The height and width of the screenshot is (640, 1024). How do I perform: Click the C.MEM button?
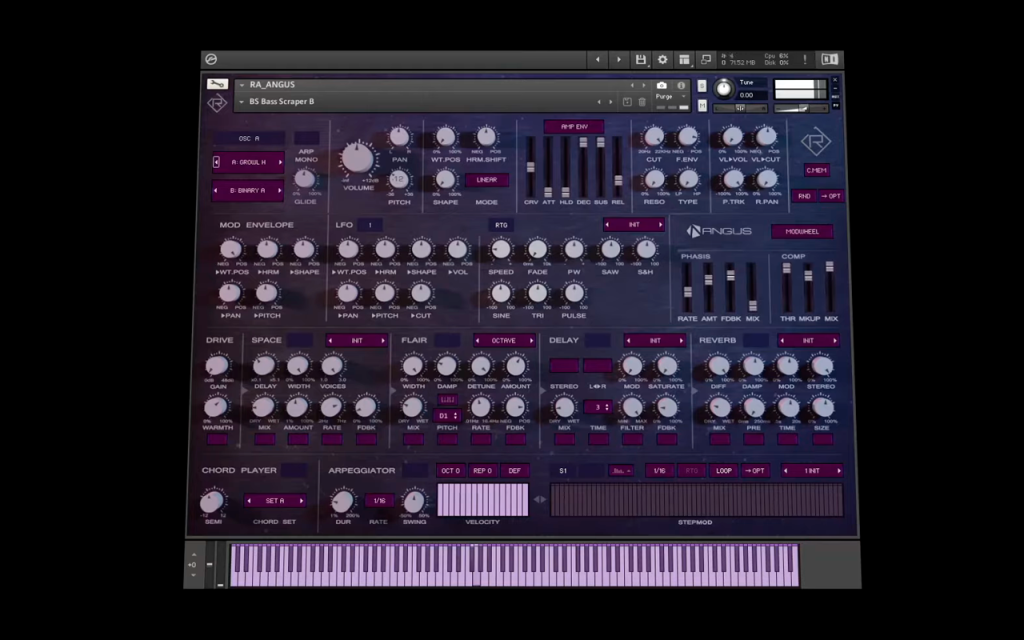click(816, 170)
